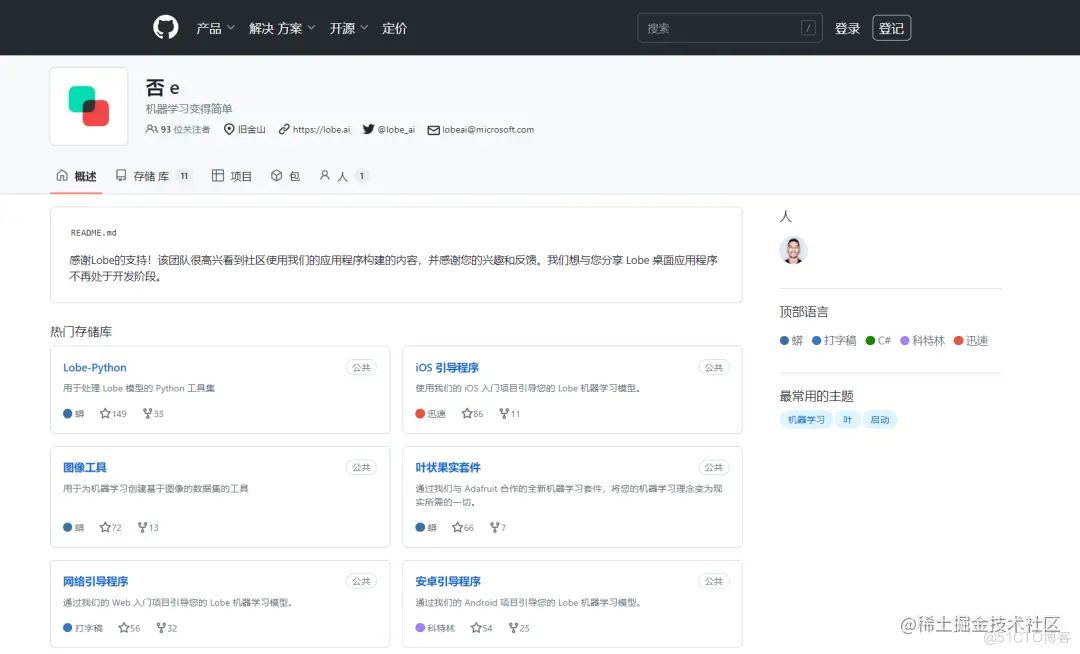Screen dimensions: 1080x654
Task: Click the 打字稿 language in 顶部语言
Action: coord(834,341)
